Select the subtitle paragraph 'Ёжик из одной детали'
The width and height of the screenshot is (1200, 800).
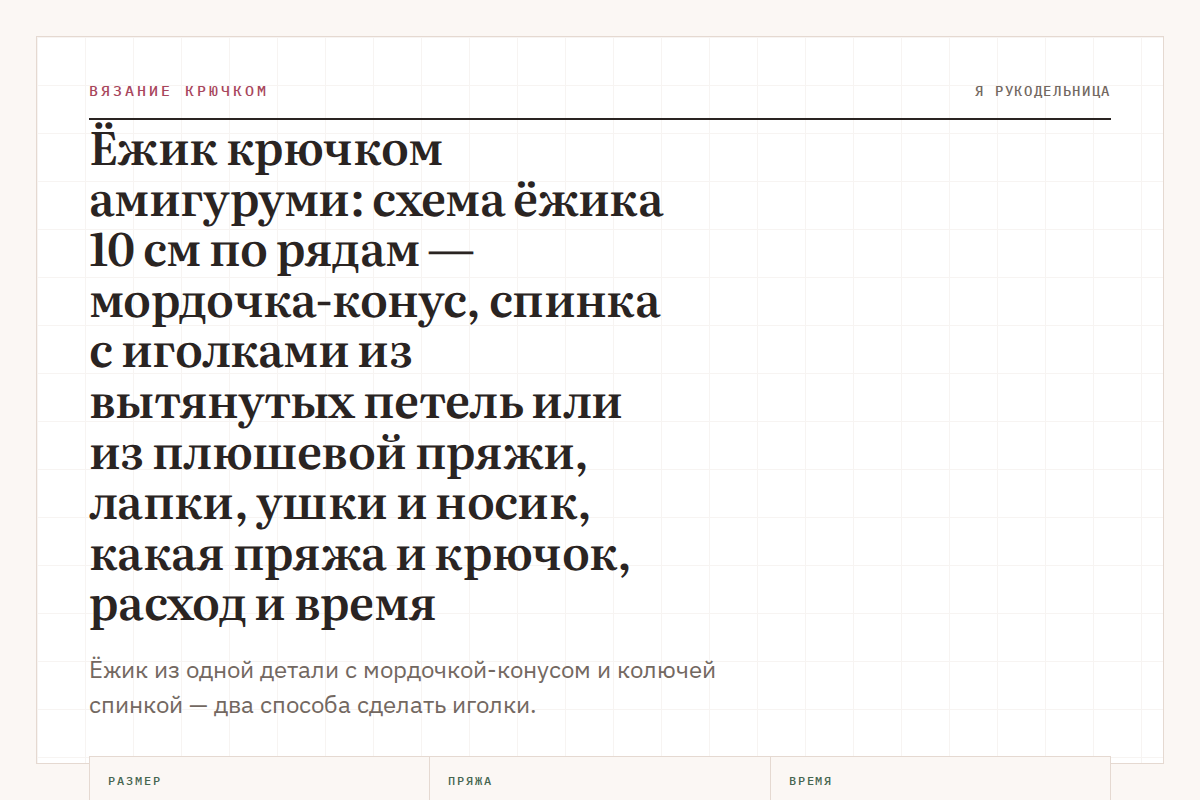402,688
